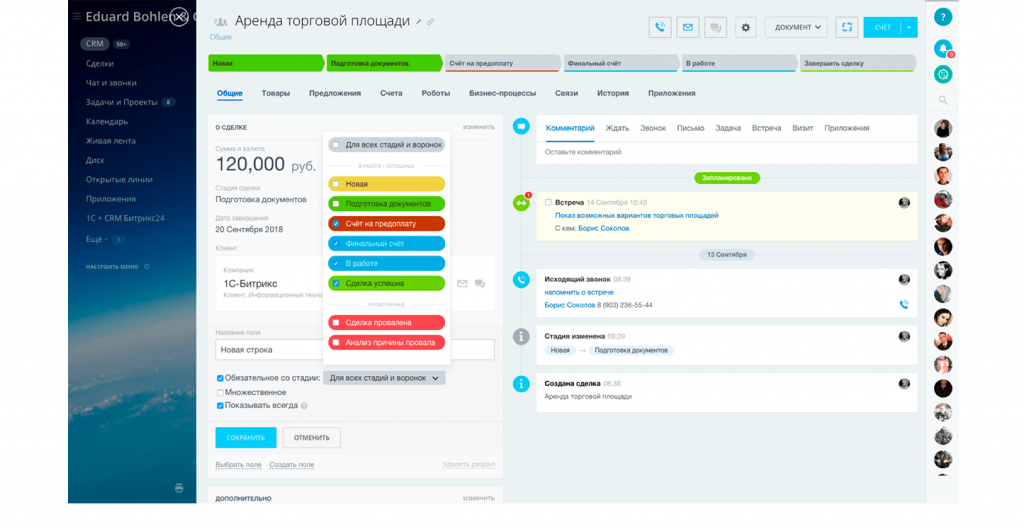The width and height of the screenshot is (1024, 531).
Task: Select 'Финальный счёт' stage in progress bar
Action: pos(618,63)
